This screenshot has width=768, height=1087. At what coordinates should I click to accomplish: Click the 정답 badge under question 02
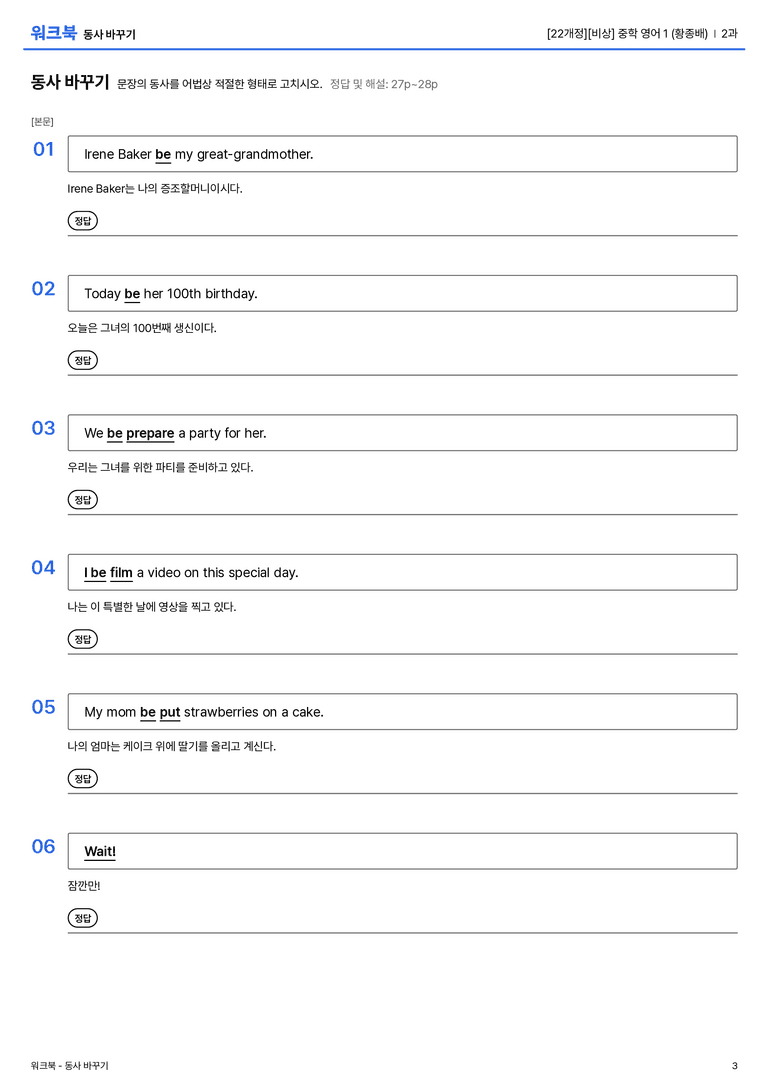[82, 360]
